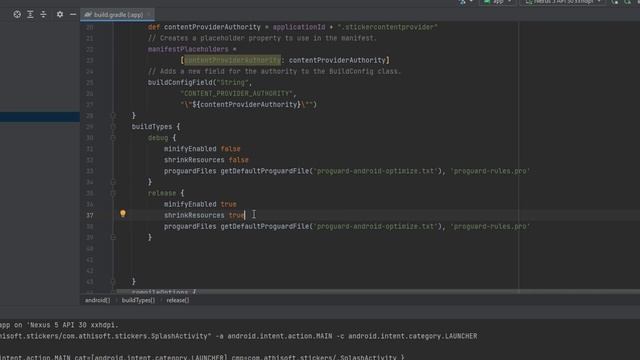Click the 'Nexus 5 API 30 xxhdpi' line in the Run output
This screenshot has height=360, width=640.
[x=59, y=325]
